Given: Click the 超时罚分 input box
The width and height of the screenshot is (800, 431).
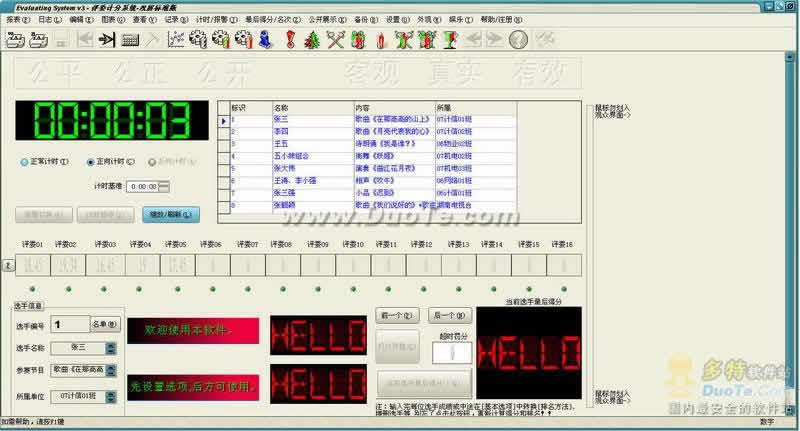Looking at the screenshot, I should (452, 353).
